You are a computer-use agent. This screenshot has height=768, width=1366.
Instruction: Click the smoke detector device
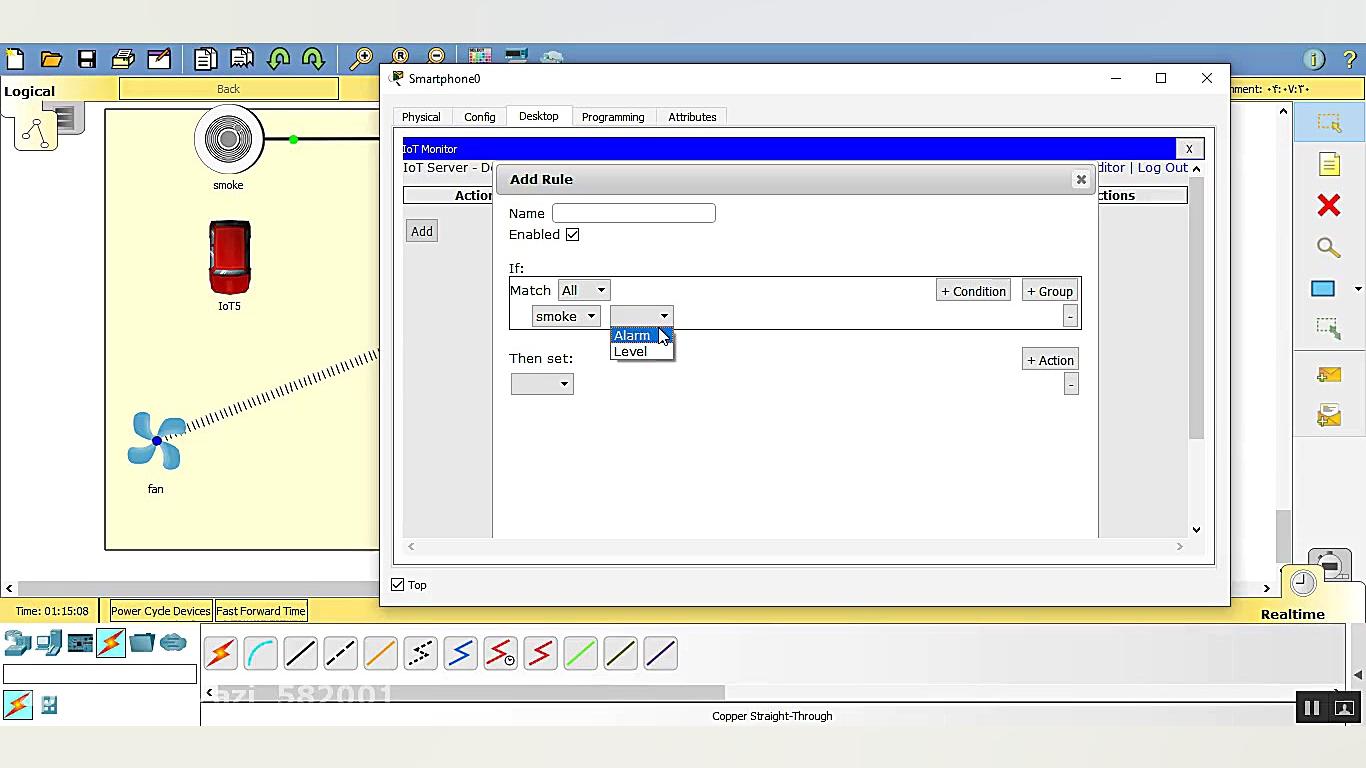pos(229,140)
